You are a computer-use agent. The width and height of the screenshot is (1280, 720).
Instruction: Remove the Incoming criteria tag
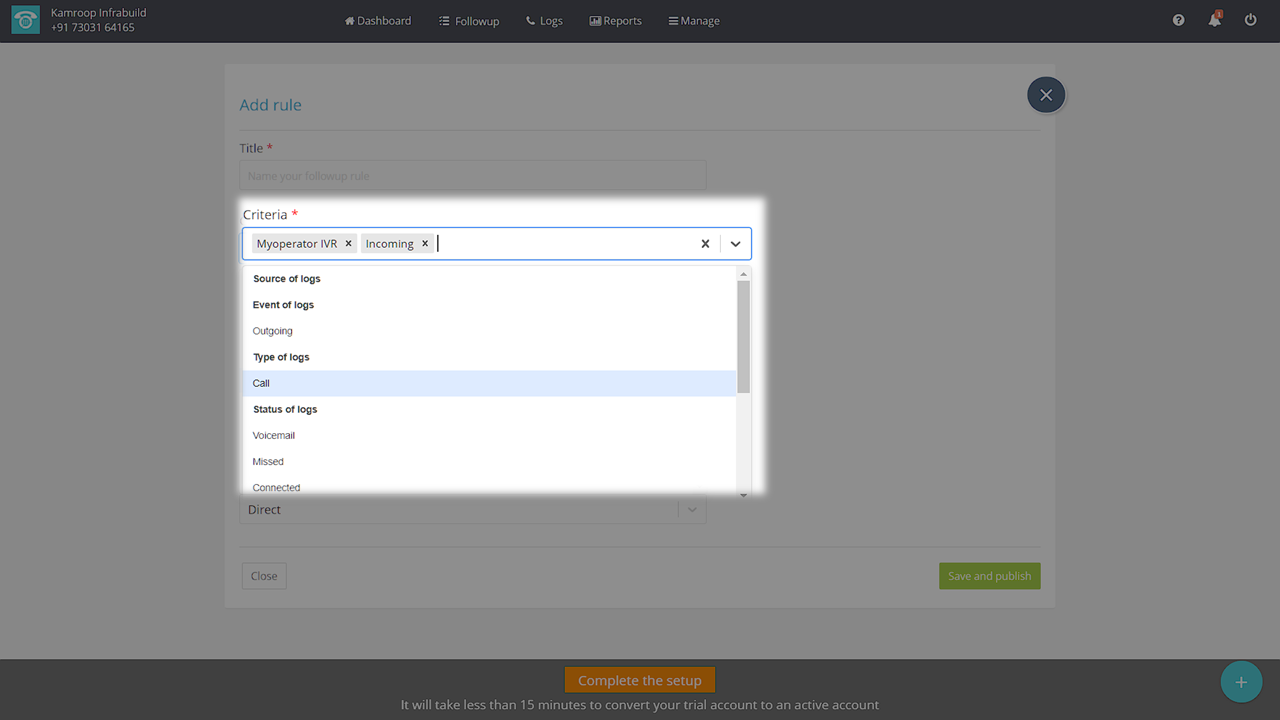click(x=425, y=243)
